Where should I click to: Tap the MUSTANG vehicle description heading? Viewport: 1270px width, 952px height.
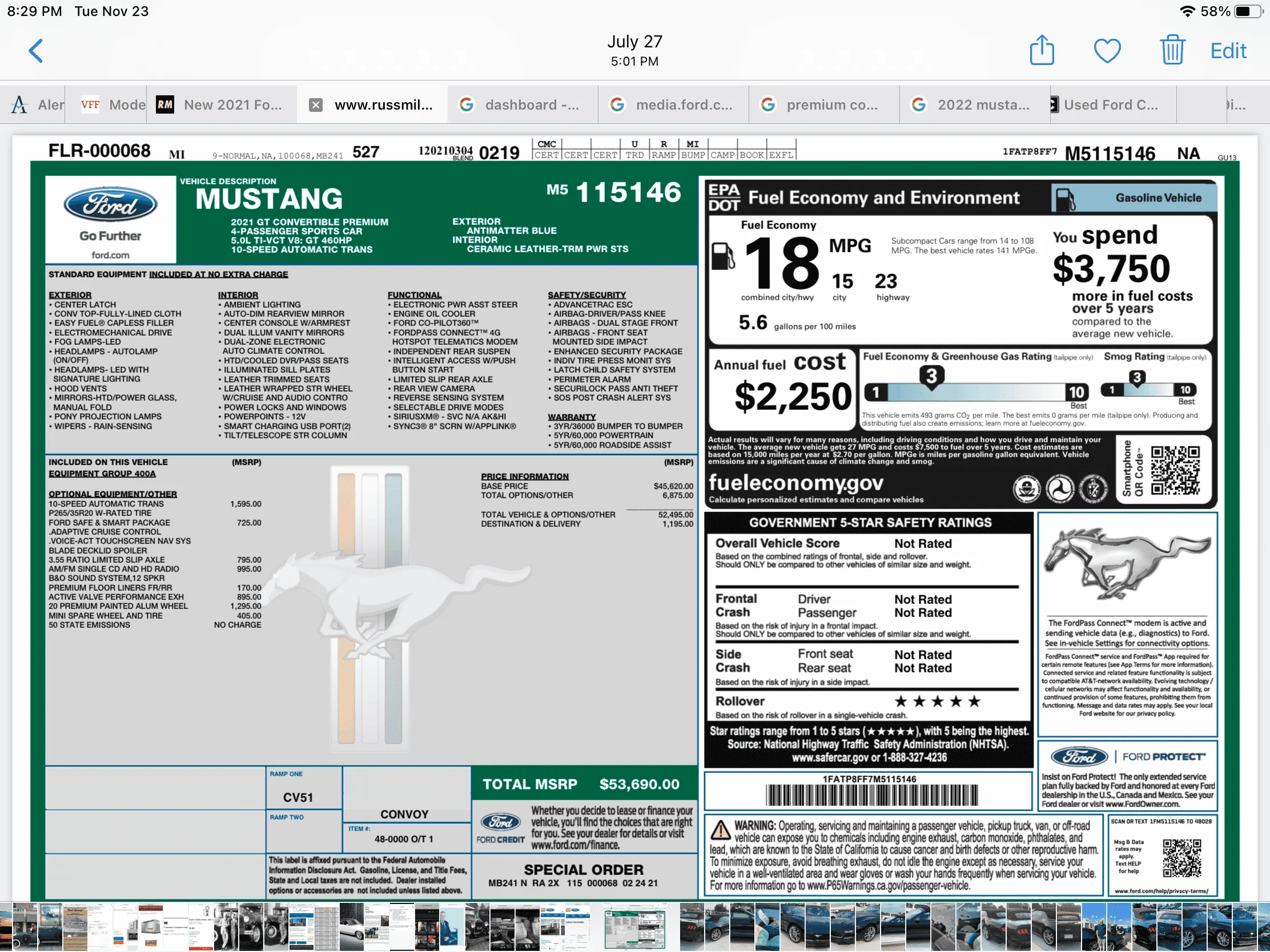269,199
